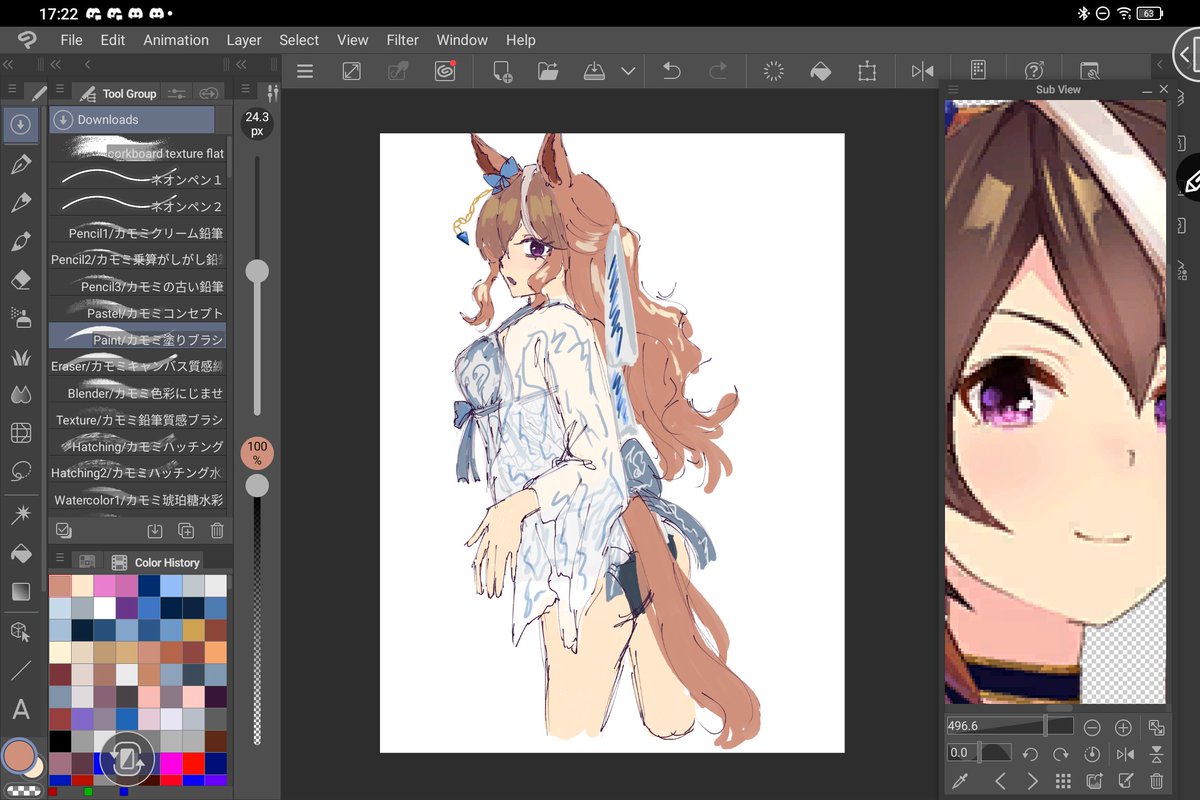This screenshot has height=800, width=1200.
Task: Open the Layer menu
Action: (244, 40)
